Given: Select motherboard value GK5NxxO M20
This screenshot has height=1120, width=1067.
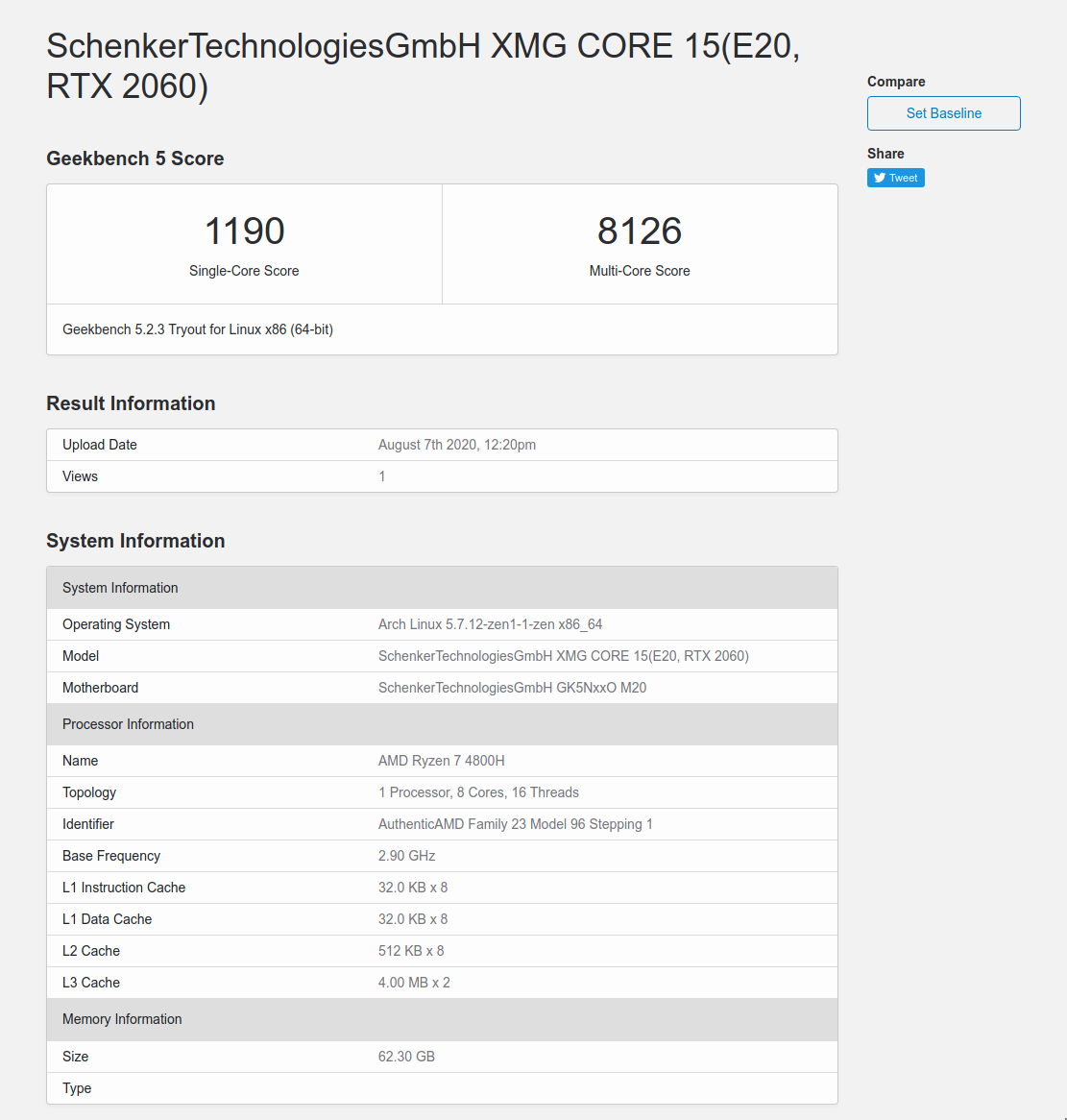Looking at the screenshot, I should pyautogui.click(x=512, y=688).
